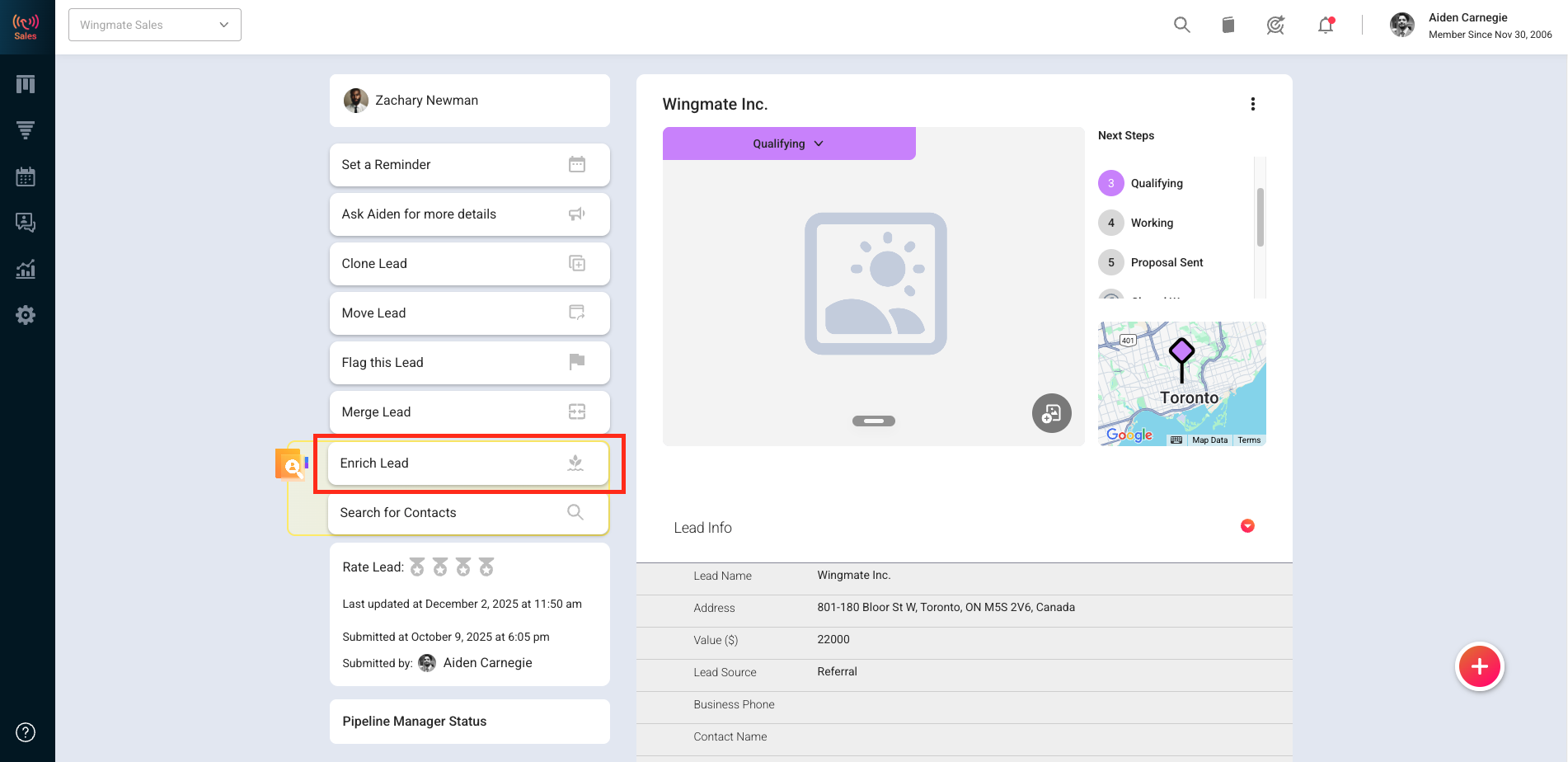Image resolution: width=1568 pixels, height=762 pixels.
Task: Click Aiden Carnegie's profile avatar
Action: [1402, 25]
